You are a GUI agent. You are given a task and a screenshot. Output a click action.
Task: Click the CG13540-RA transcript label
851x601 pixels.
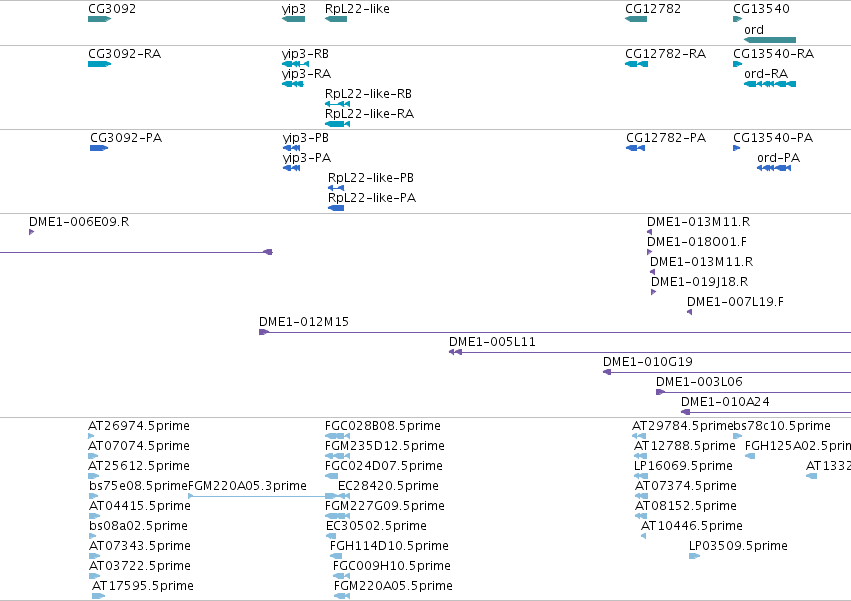click(x=773, y=54)
